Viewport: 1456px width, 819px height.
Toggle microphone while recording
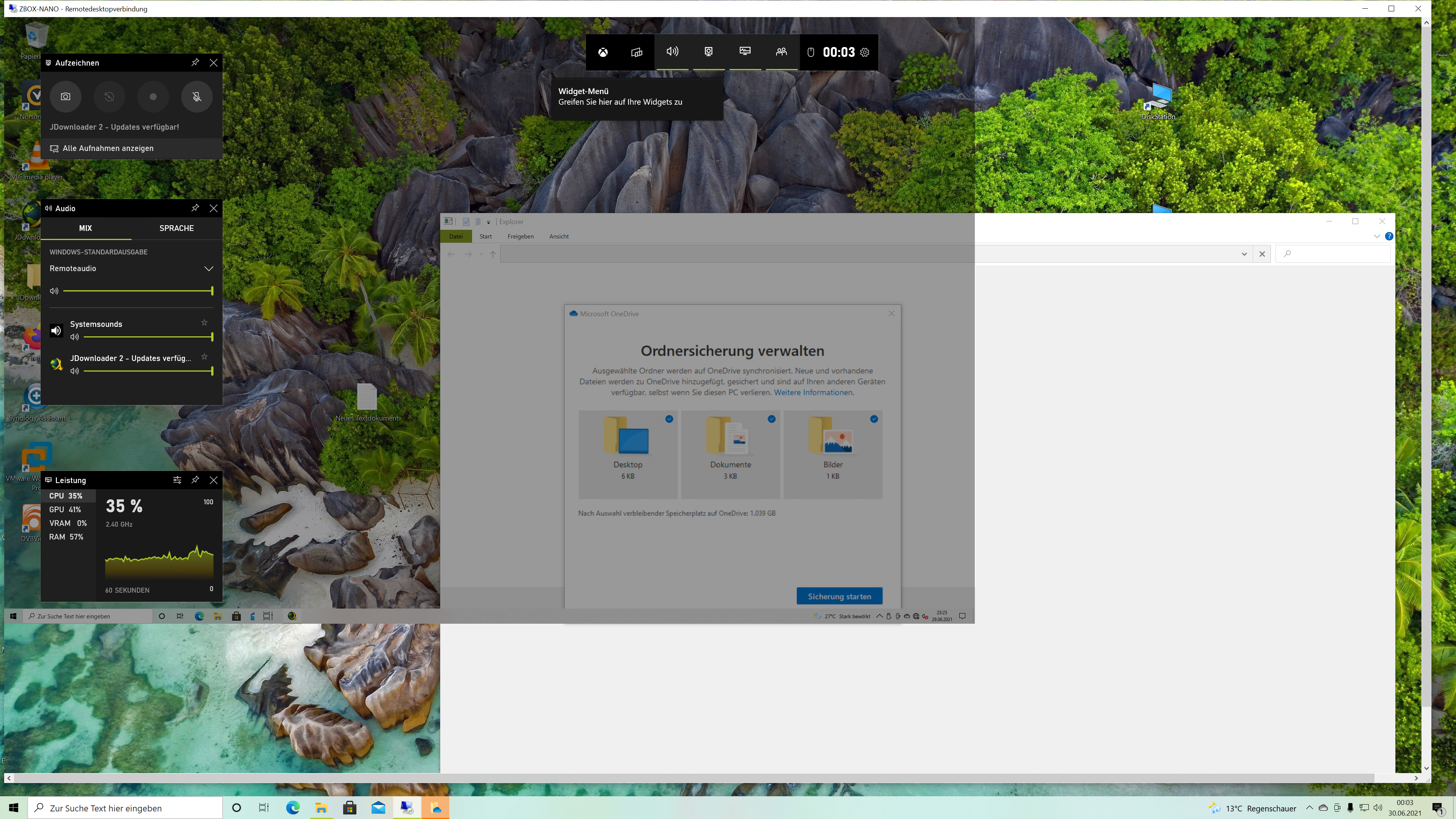click(197, 97)
